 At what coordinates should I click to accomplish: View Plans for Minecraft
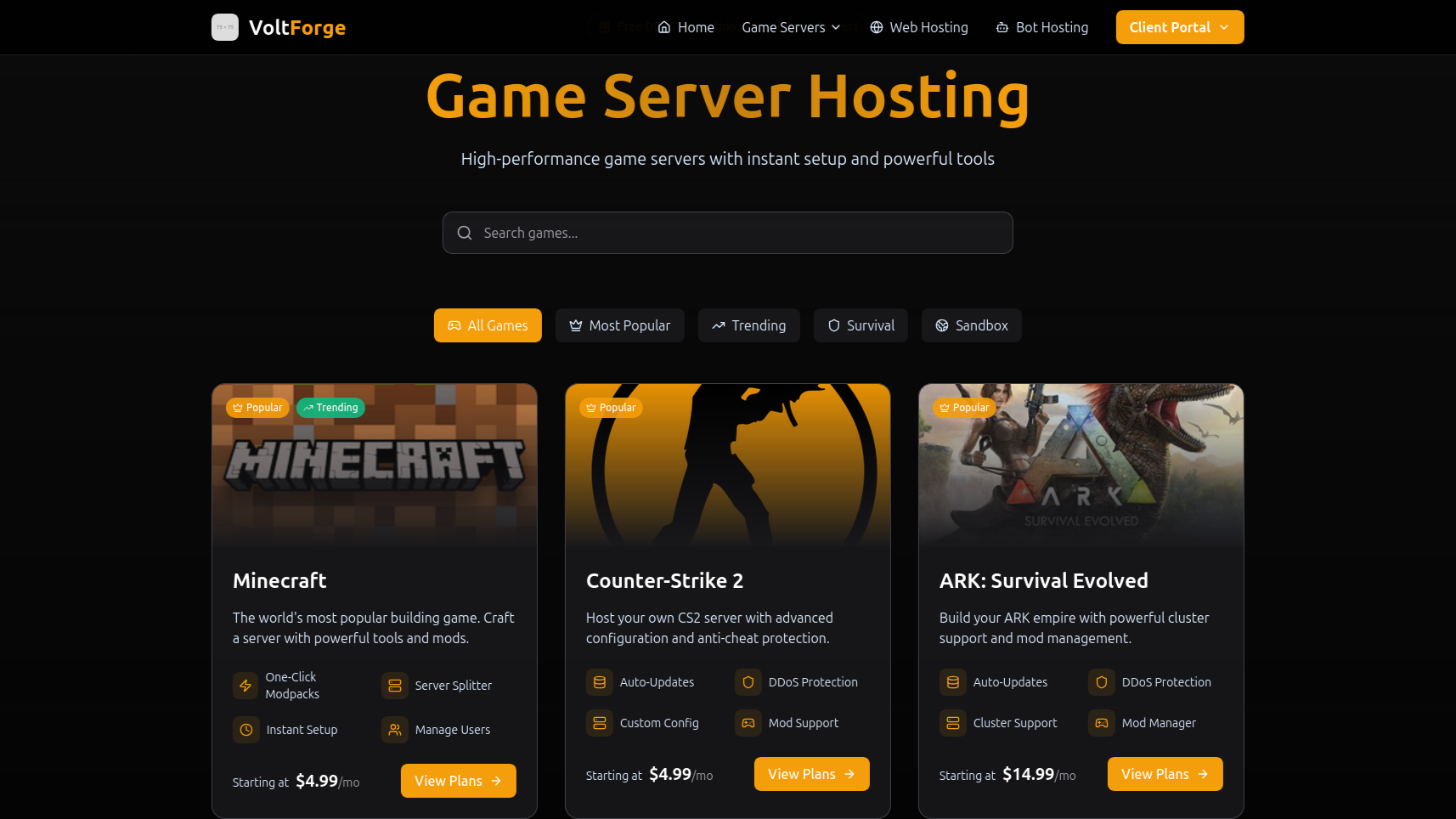pyautogui.click(x=458, y=781)
